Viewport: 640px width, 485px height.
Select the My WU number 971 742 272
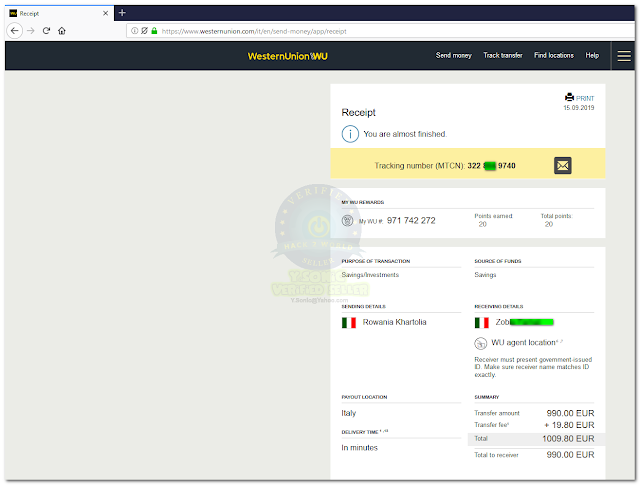(x=411, y=220)
